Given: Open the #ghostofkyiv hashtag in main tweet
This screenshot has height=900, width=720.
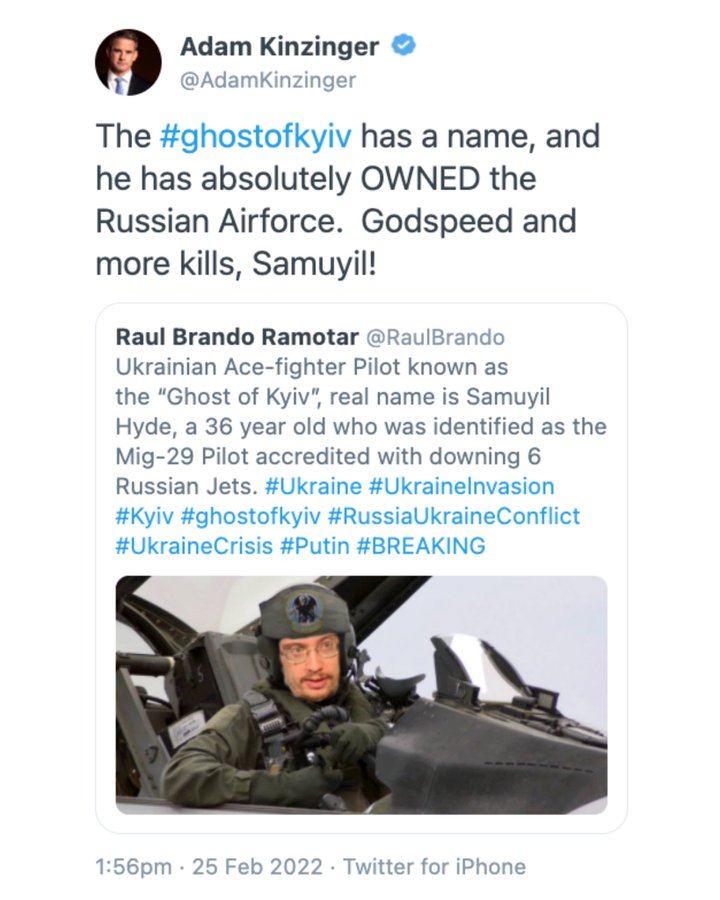Looking at the screenshot, I should click(x=256, y=137).
